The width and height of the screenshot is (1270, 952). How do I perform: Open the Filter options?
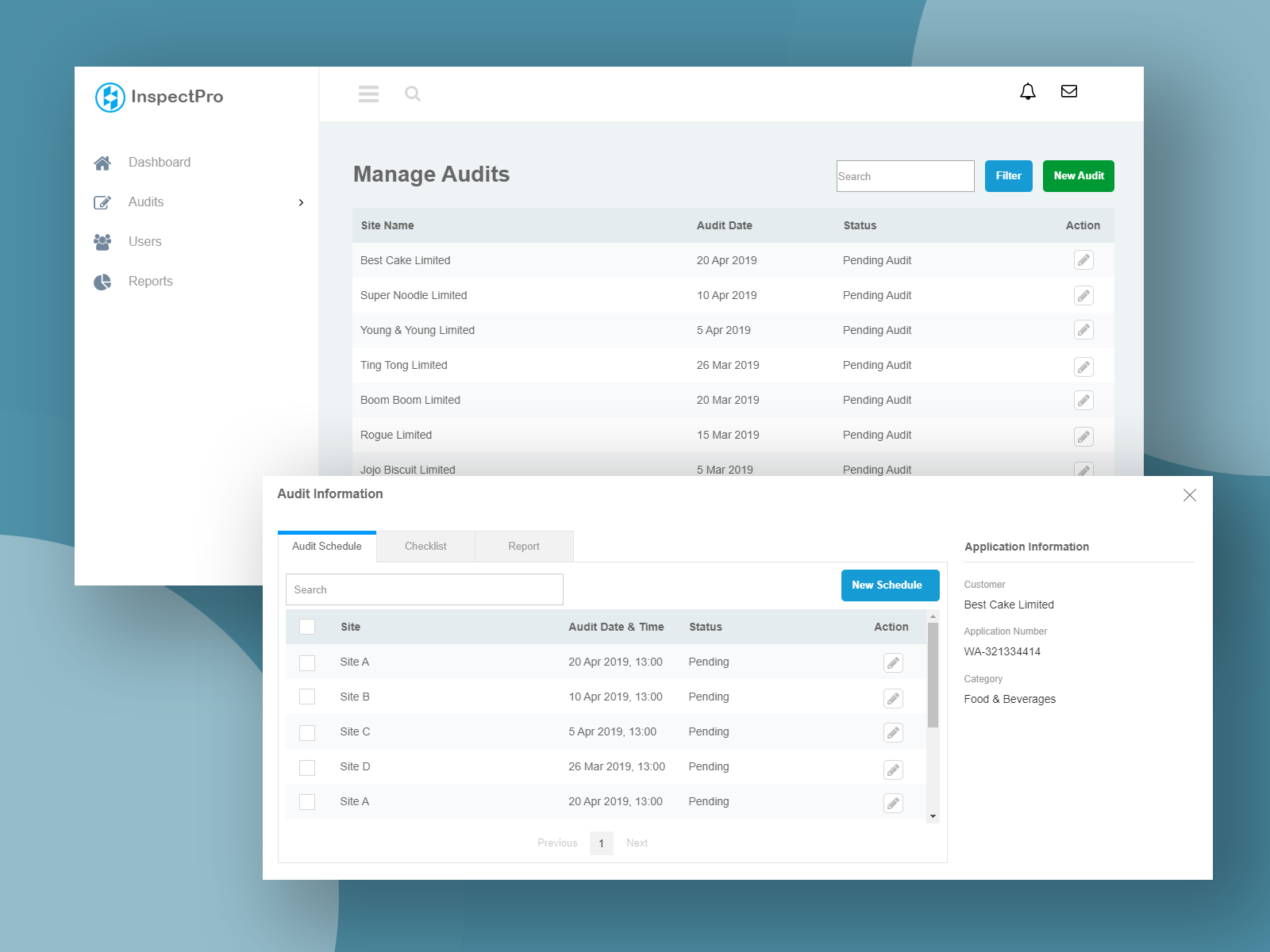click(1008, 176)
